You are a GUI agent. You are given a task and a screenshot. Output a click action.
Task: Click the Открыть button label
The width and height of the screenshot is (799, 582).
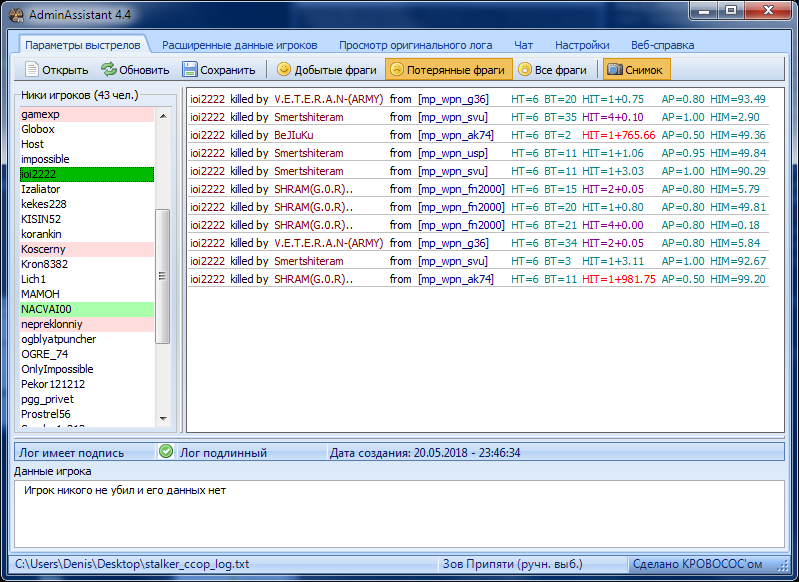click(65, 70)
